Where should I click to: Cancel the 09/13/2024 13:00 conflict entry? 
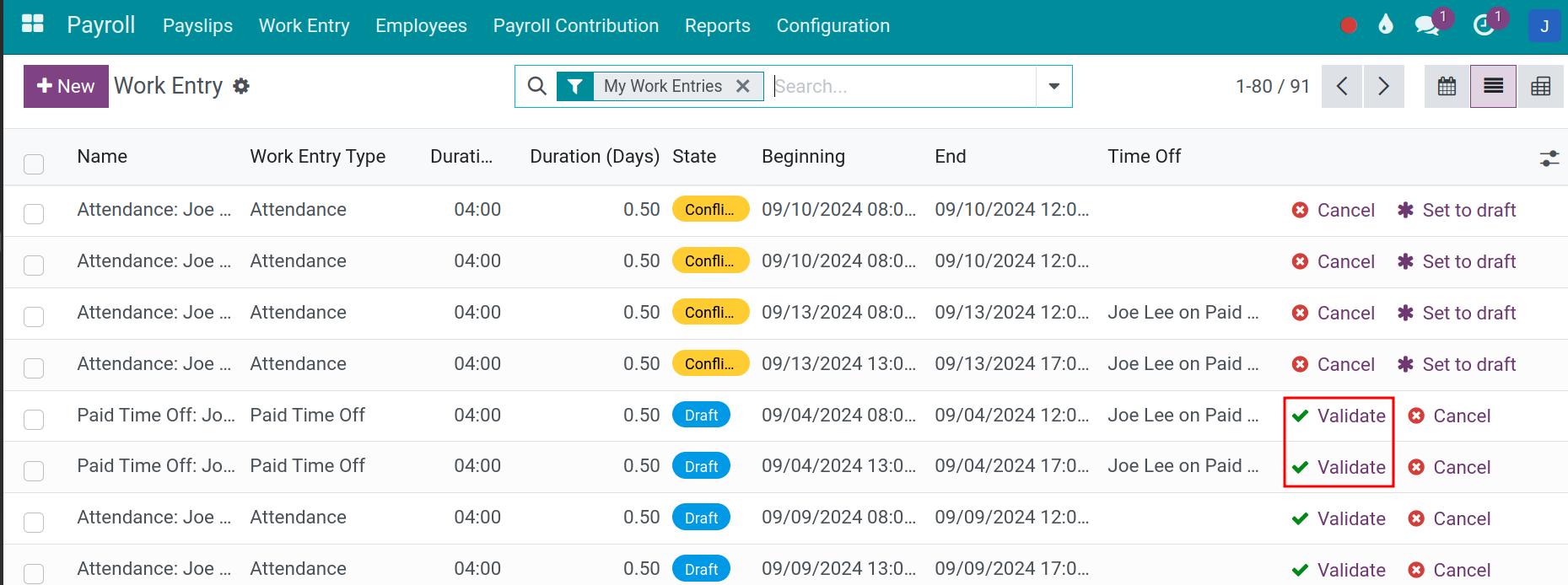click(x=1334, y=364)
